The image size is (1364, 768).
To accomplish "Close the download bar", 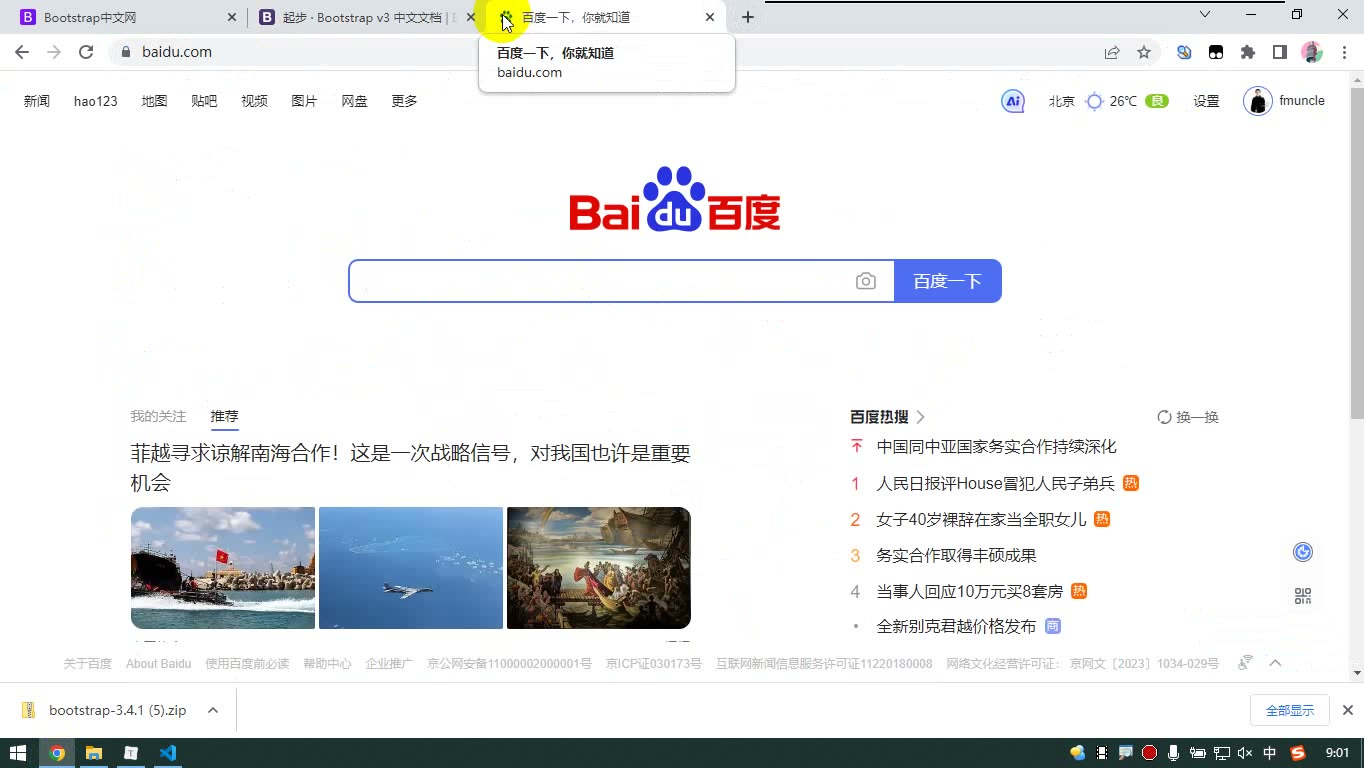I will coord(1347,710).
